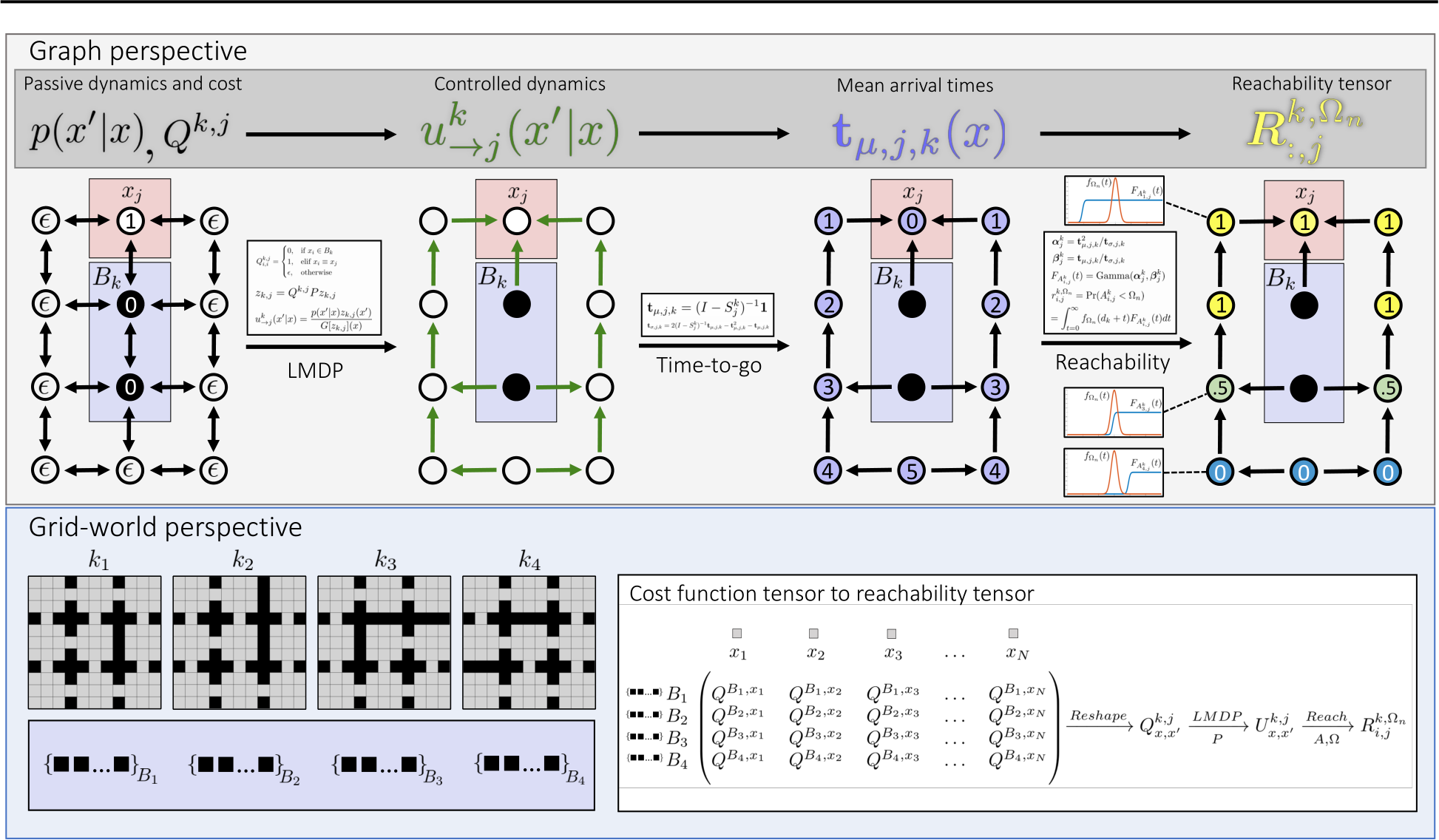Select the black p(x'|x), Q formula
Screen dimensions: 1439x840
(x=129, y=134)
